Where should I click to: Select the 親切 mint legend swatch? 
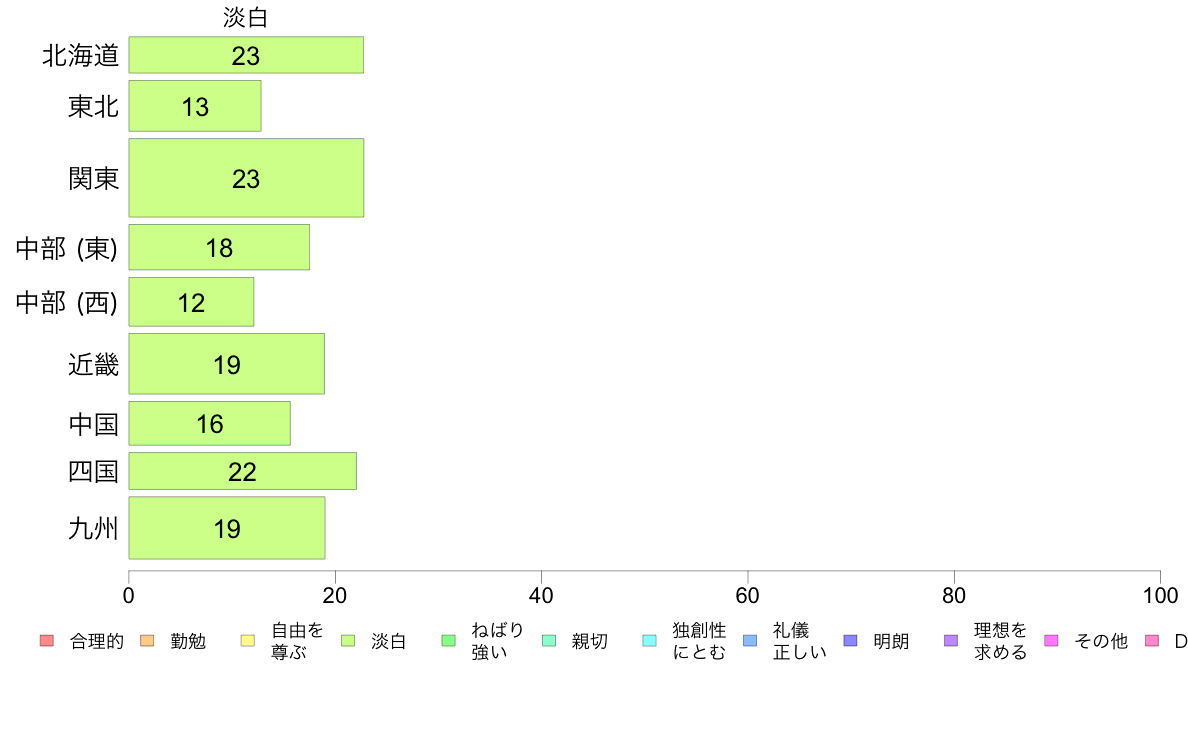tap(549, 640)
